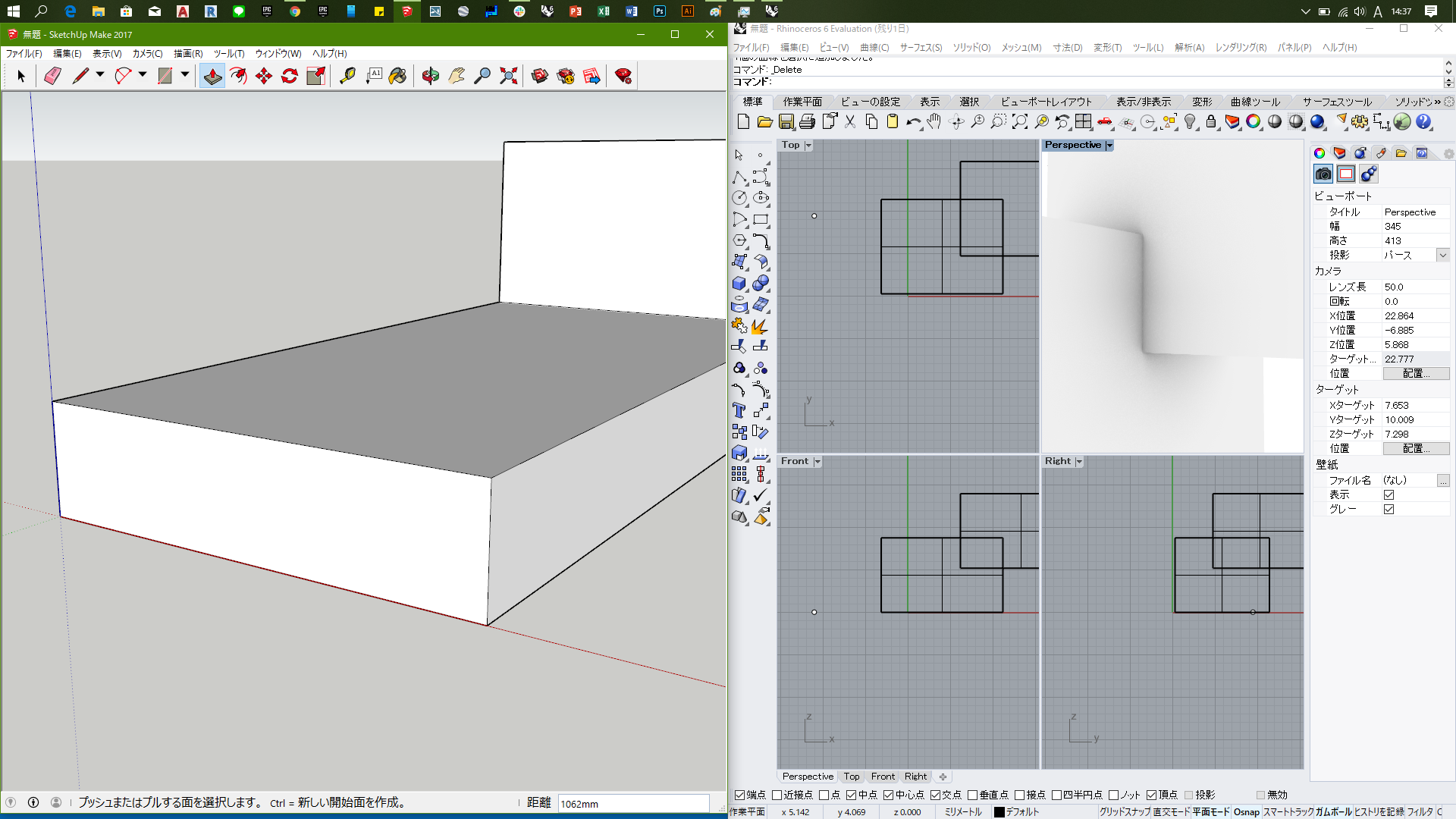Click the 配置 button for target position
The height and width of the screenshot is (819, 1456).
(1415, 448)
